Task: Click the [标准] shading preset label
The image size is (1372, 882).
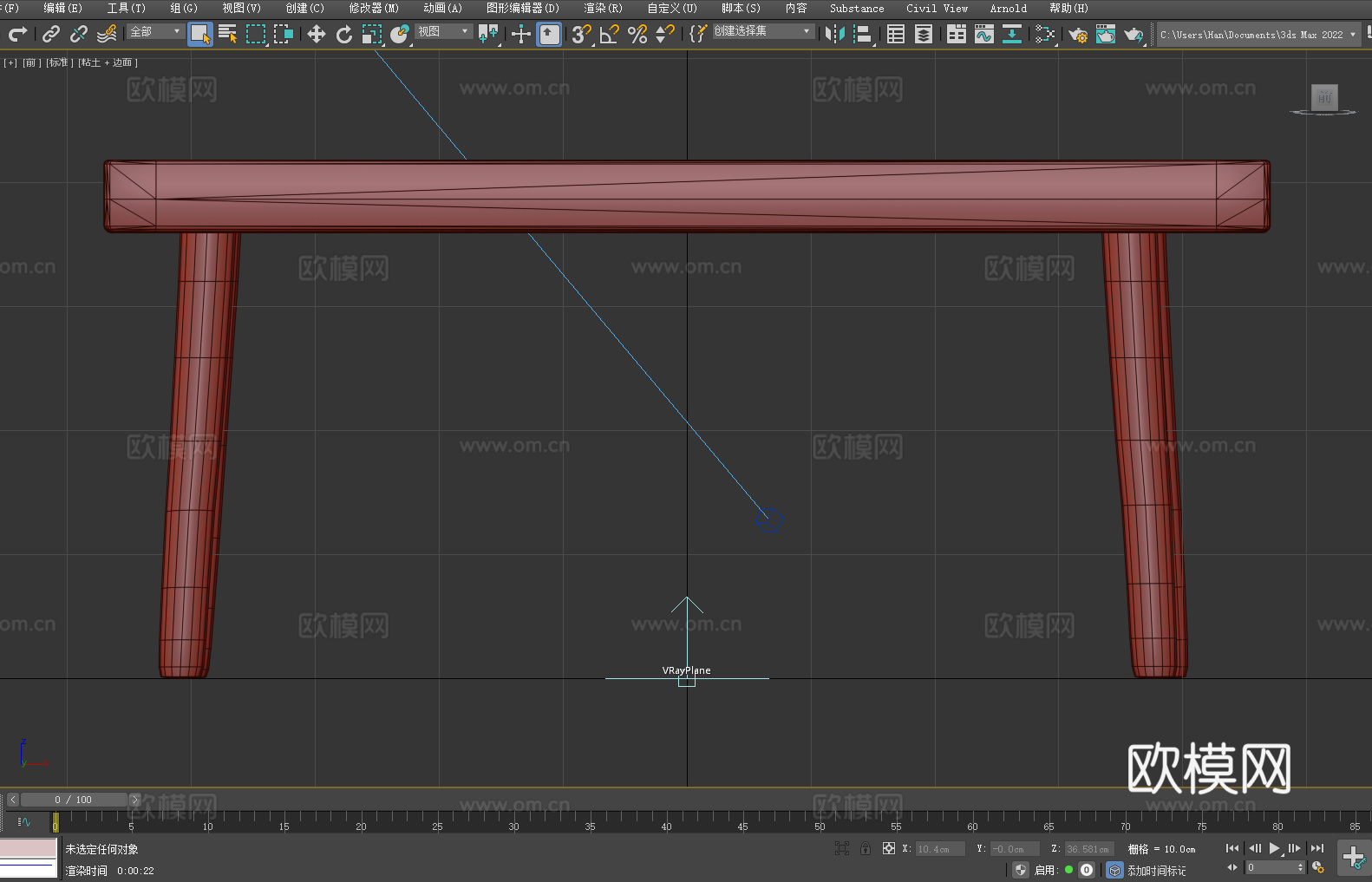Action: tap(58, 62)
